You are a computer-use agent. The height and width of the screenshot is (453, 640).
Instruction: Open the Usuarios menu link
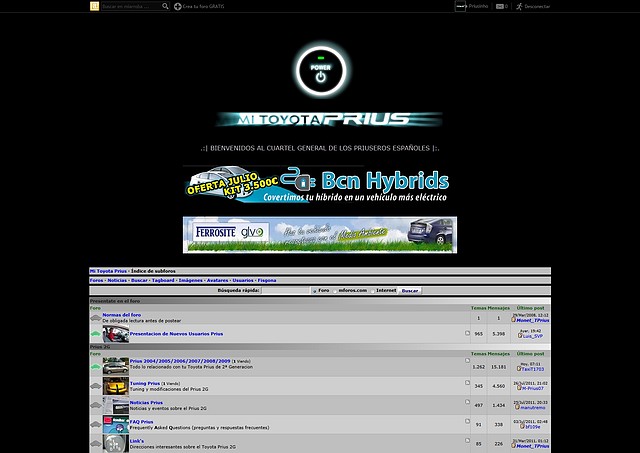pos(243,280)
